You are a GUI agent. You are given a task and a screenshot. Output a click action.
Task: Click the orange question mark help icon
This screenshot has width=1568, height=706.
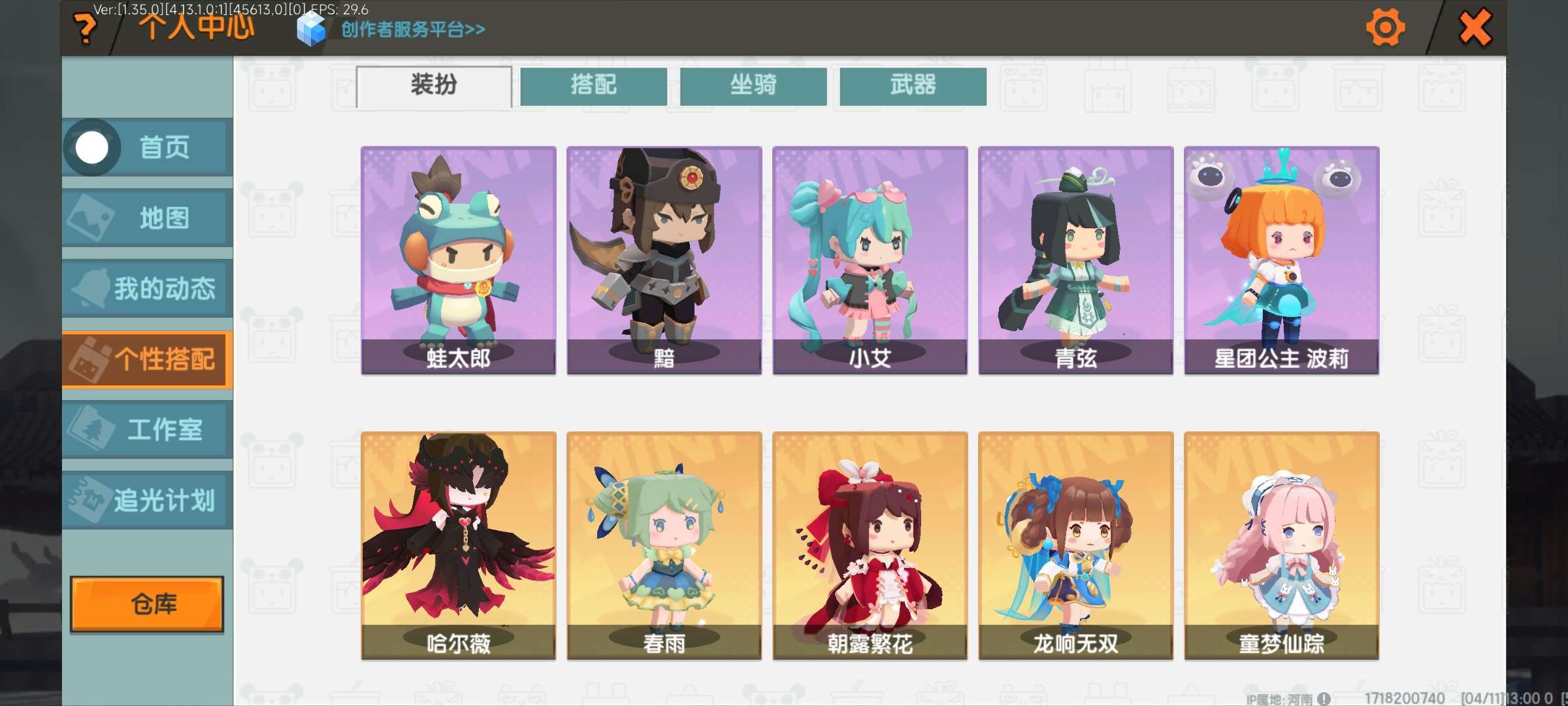click(85, 29)
